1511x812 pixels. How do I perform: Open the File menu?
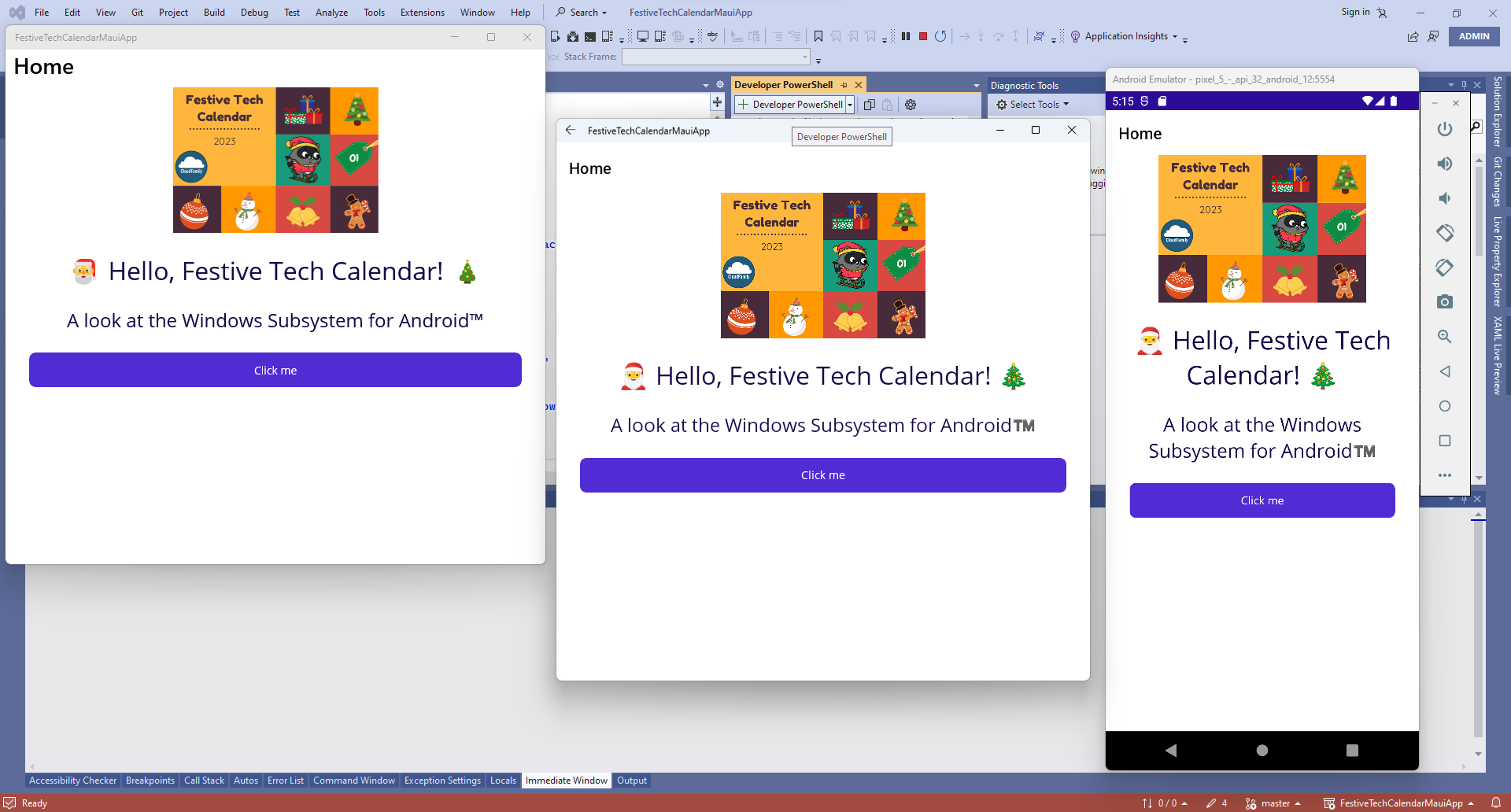[x=42, y=13]
